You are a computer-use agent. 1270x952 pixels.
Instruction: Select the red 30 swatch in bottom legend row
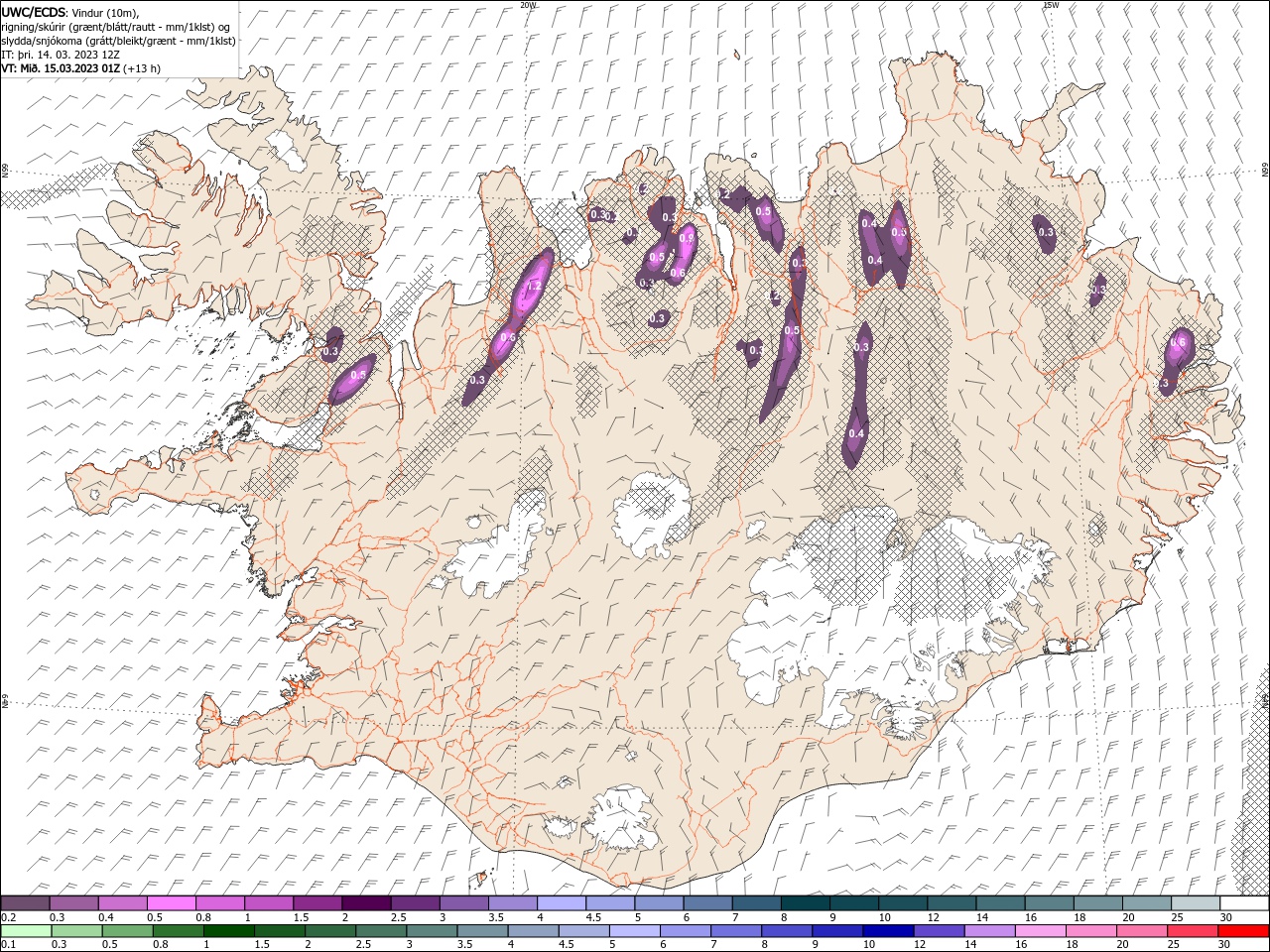1242,932
